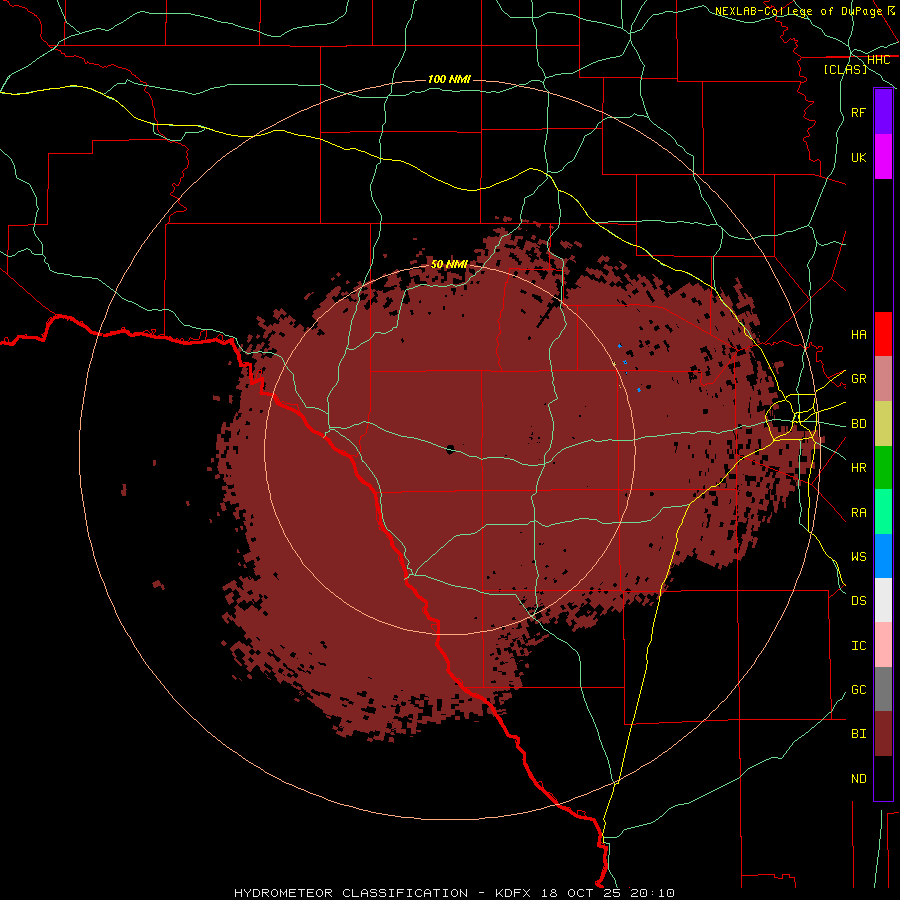
Task: Click the HHC product label
Action: [x=878, y=60]
